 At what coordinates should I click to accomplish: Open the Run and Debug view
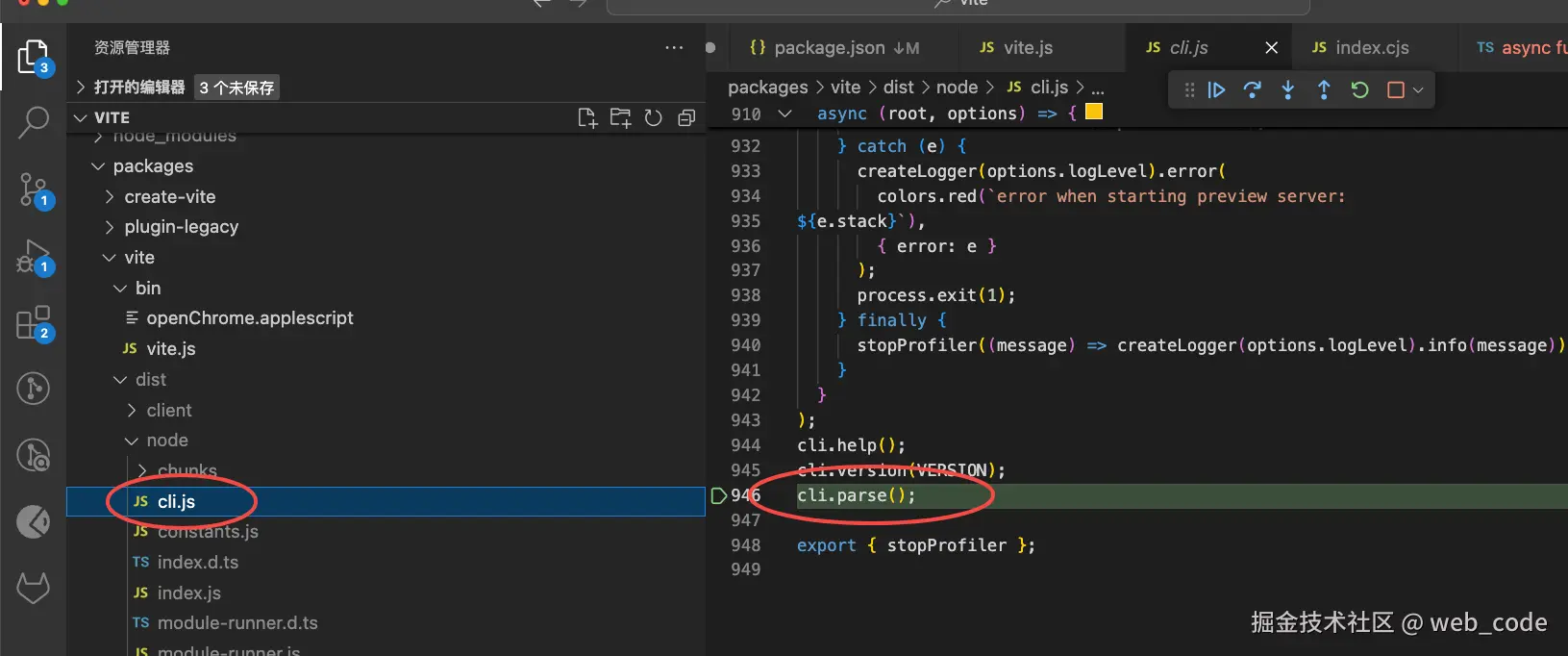pyautogui.click(x=34, y=258)
